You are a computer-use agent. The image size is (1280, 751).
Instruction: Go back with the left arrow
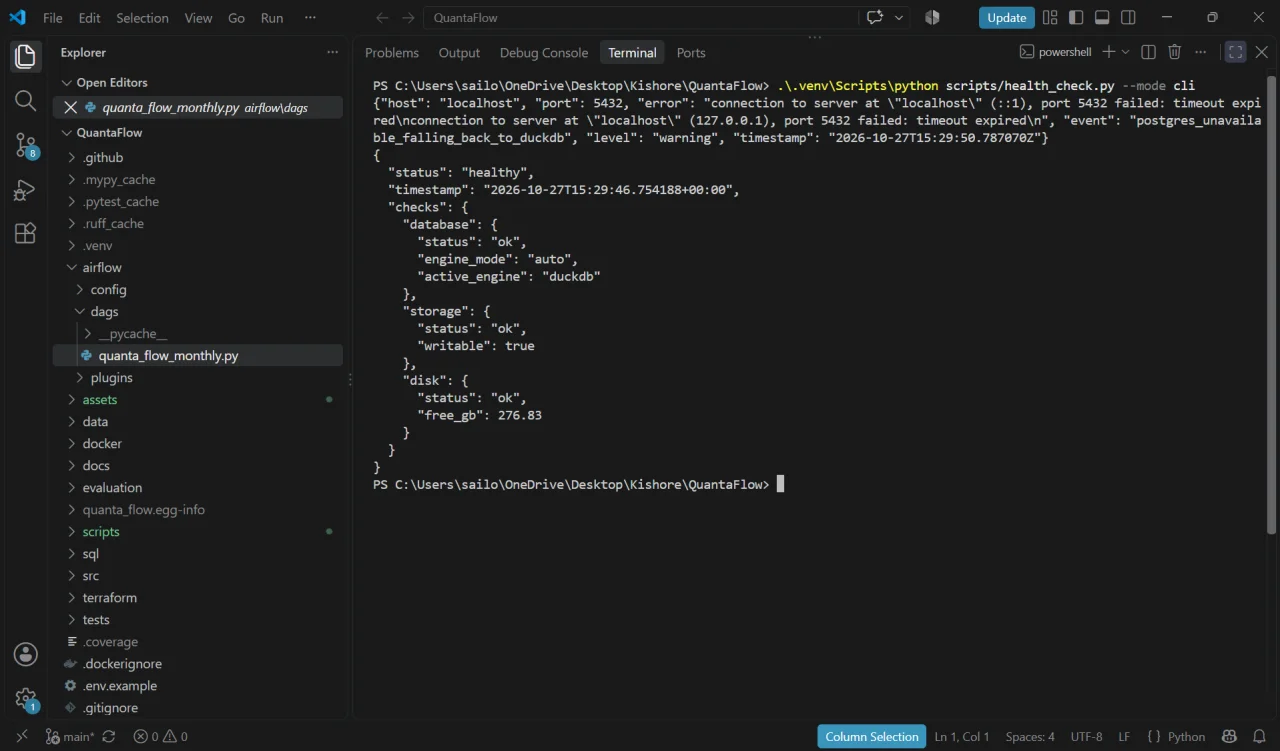[x=382, y=18]
